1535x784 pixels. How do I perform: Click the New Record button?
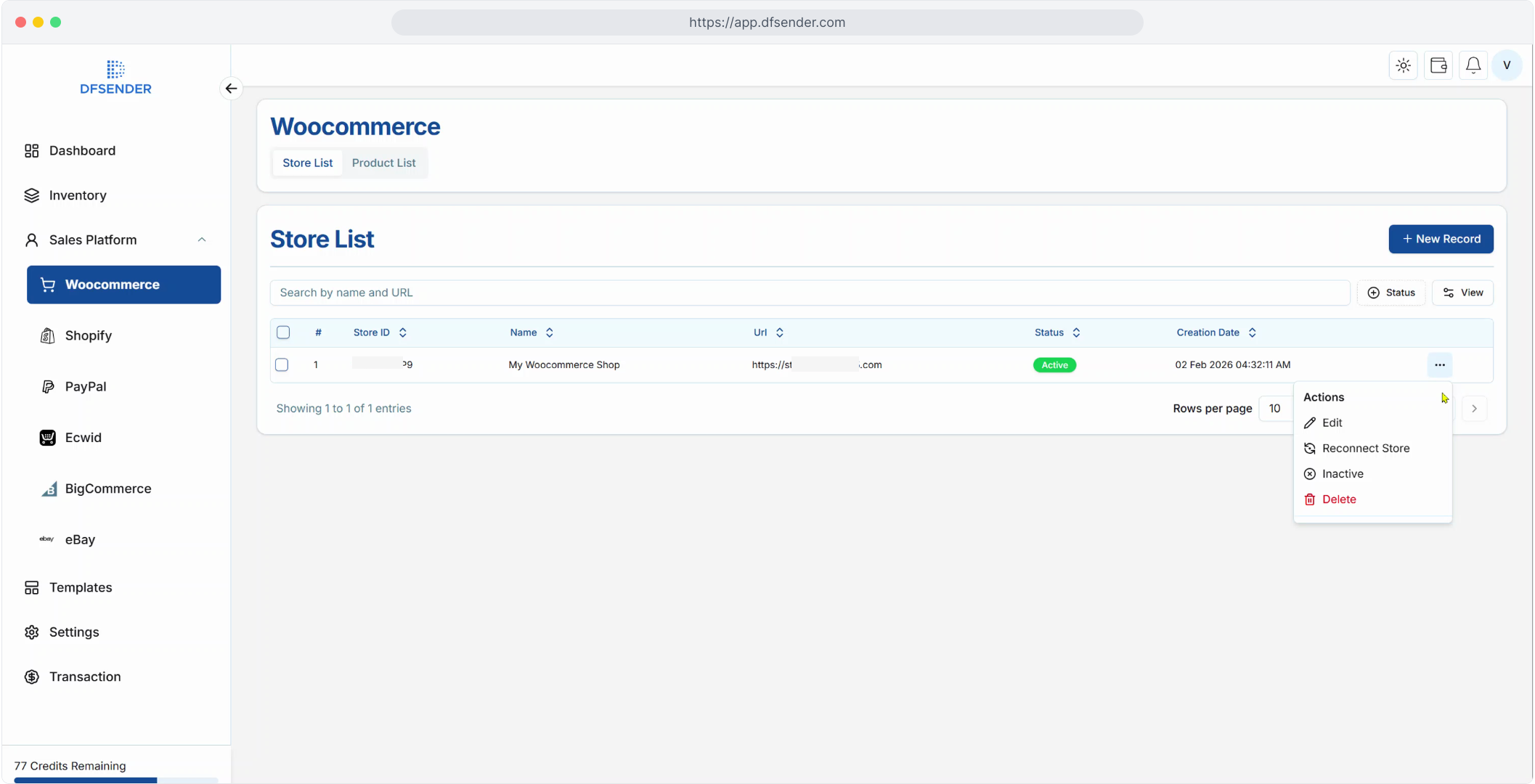click(x=1441, y=239)
